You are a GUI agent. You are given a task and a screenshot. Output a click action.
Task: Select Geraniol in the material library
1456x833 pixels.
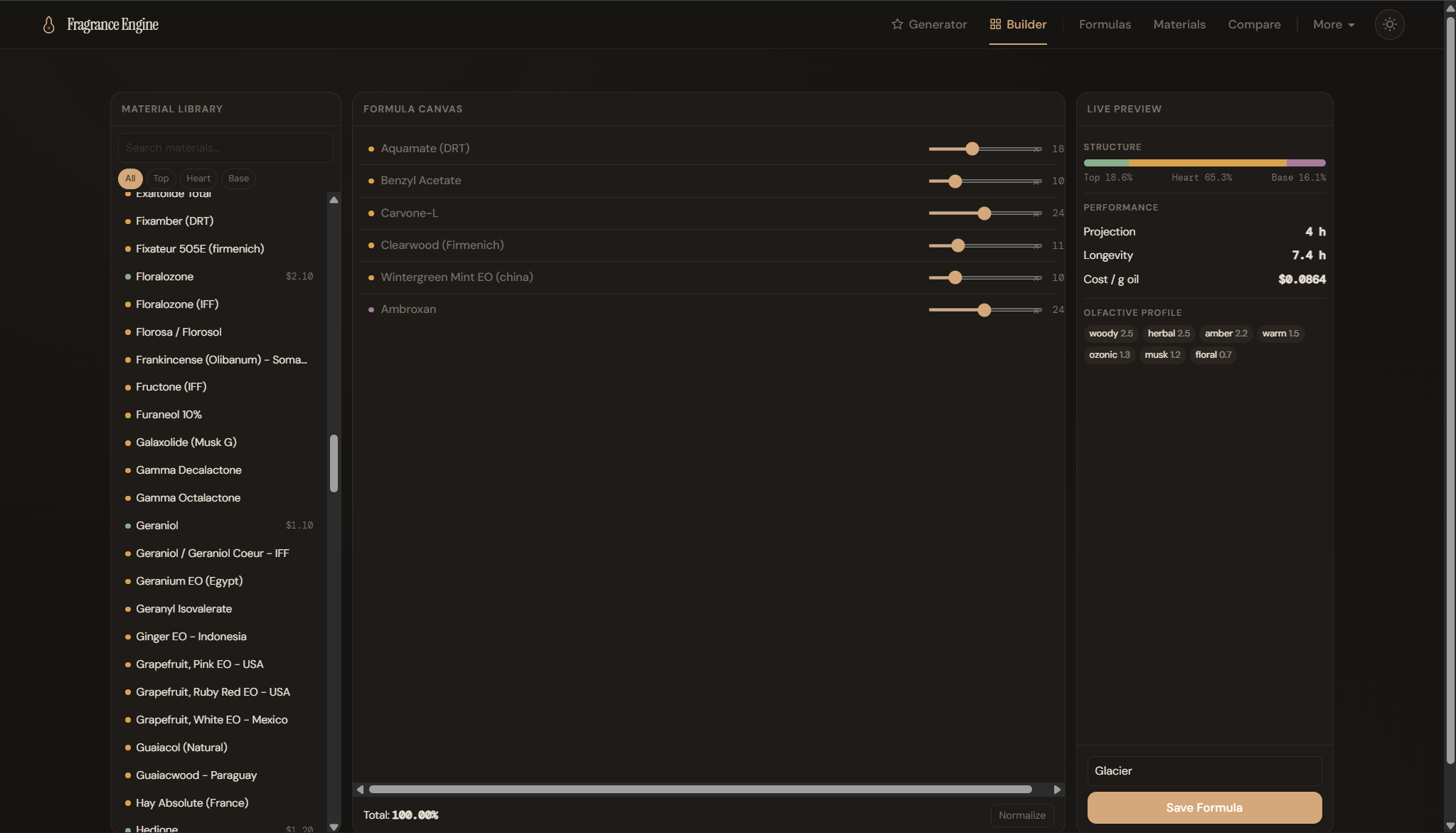pyautogui.click(x=157, y=525)
